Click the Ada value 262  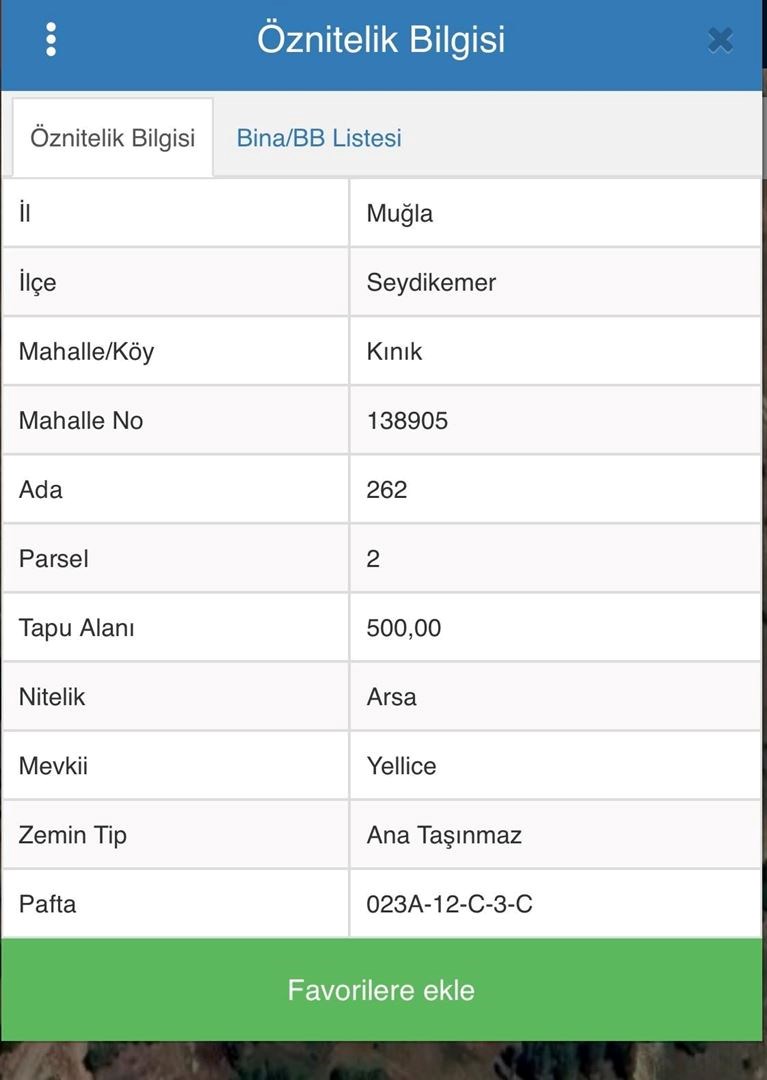[387, 490]
